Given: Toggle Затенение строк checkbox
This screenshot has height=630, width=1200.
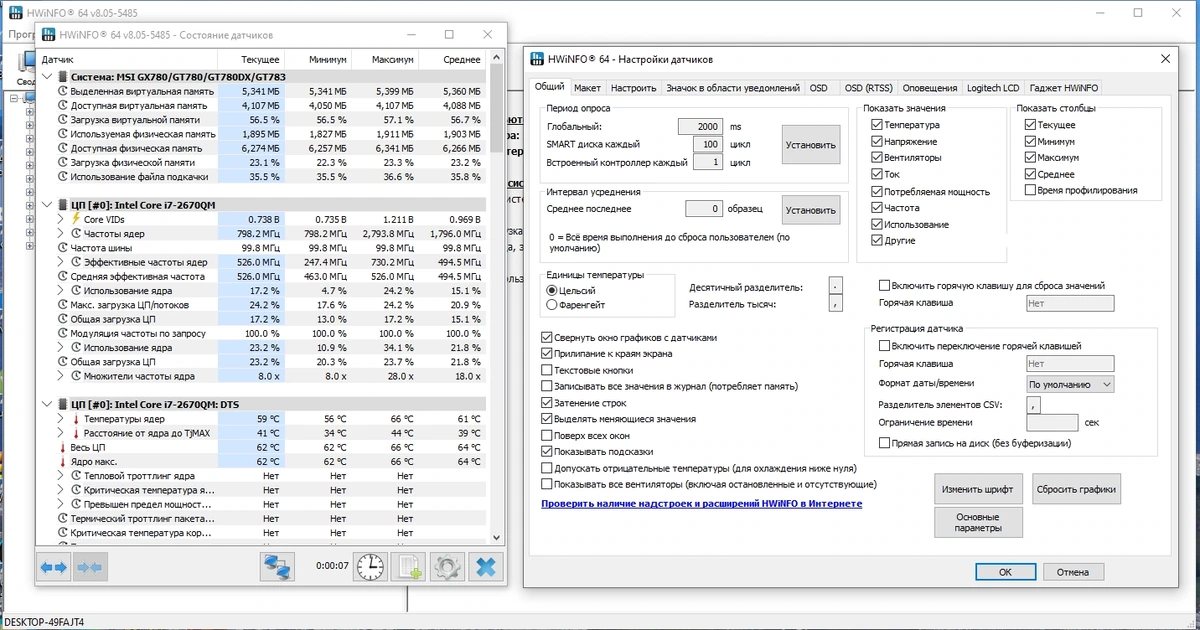Looking at the screenshot, I should tap(546, 403).
